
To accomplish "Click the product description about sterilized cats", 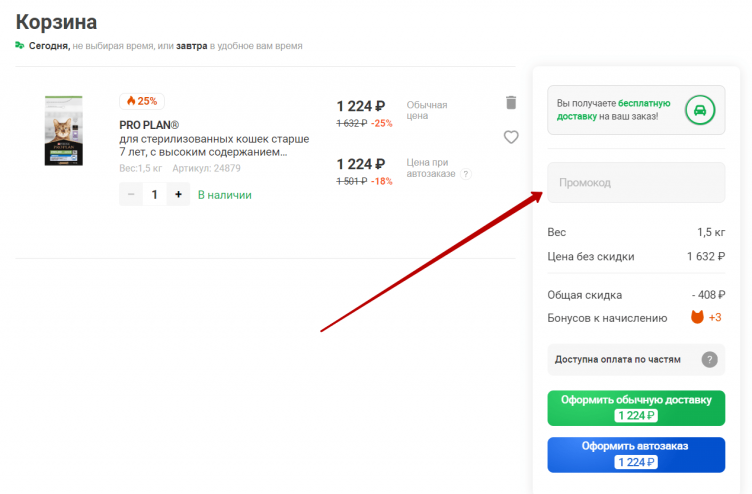I will (214, 145).
